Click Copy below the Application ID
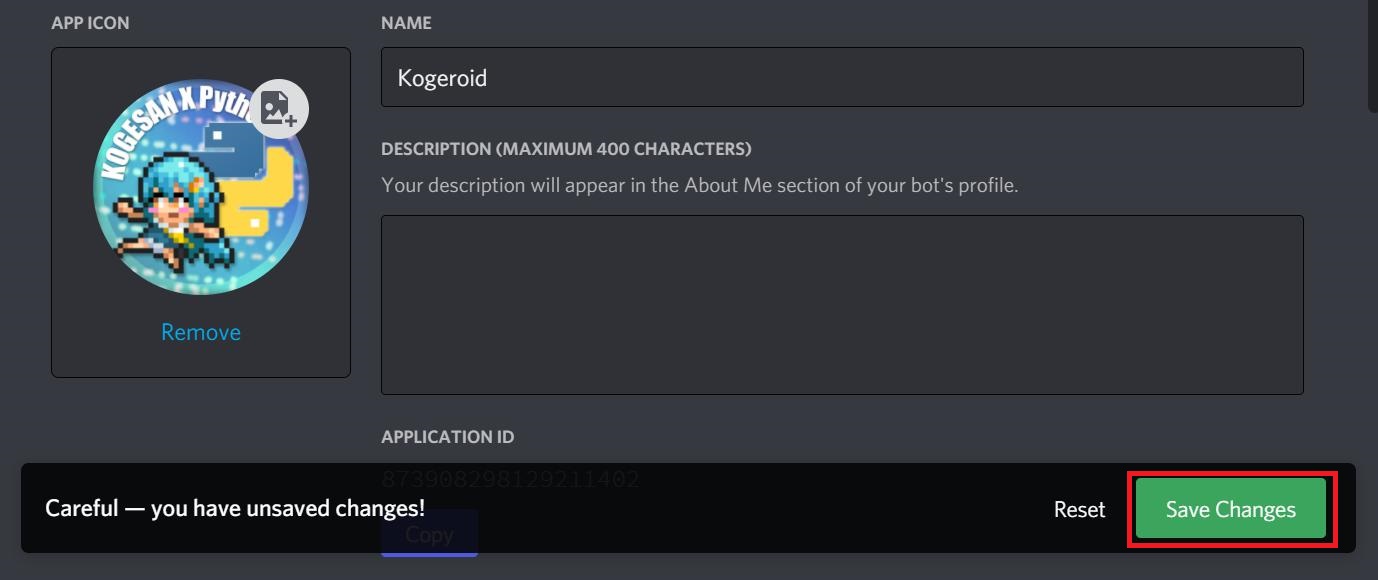1378x580 pixels. point(429,534)
